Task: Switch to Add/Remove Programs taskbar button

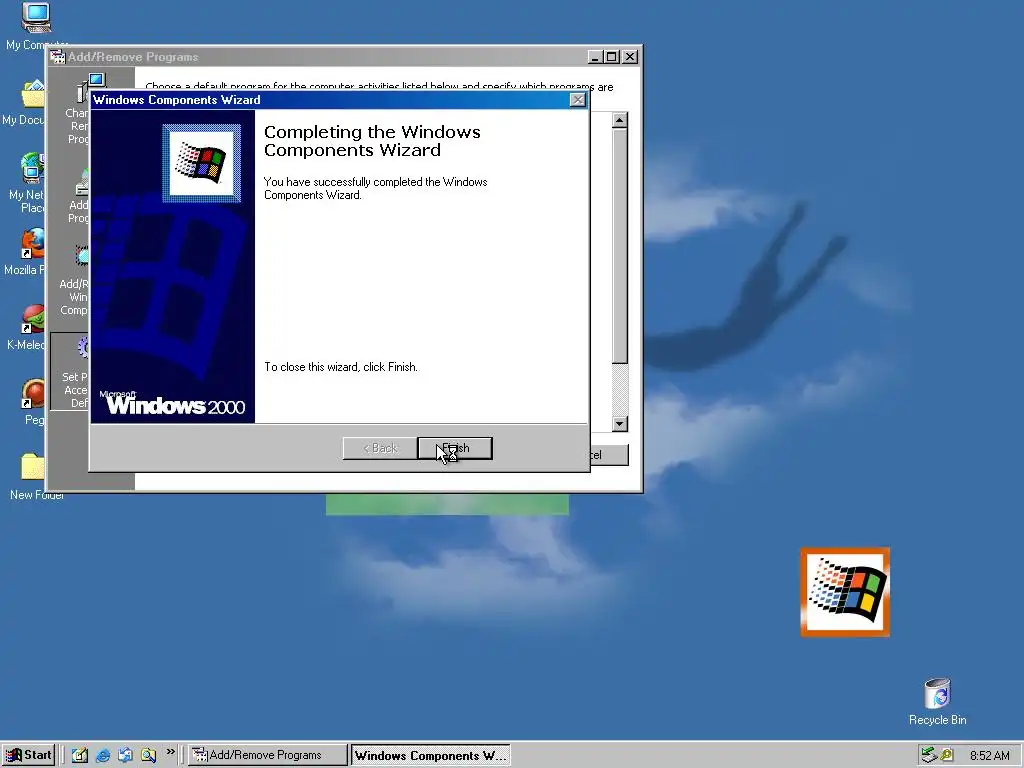Action: (268, 755)
